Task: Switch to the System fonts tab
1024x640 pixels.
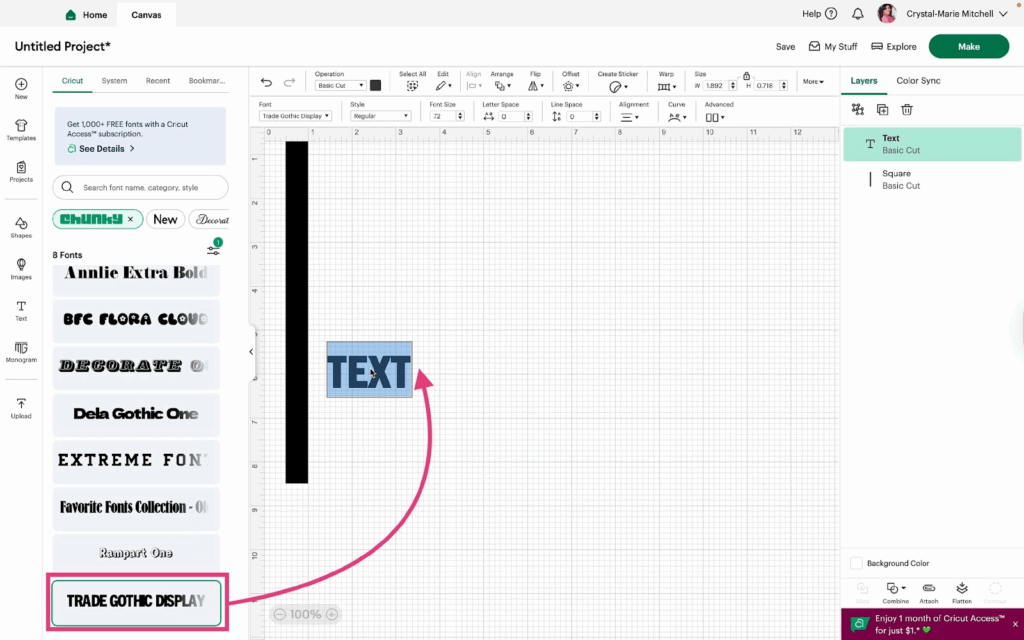Action: (x=114, y=81)
